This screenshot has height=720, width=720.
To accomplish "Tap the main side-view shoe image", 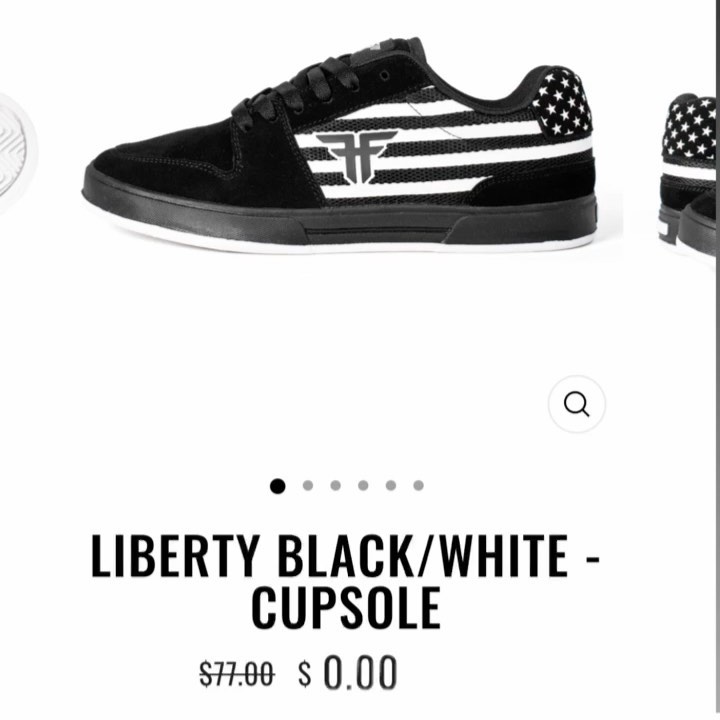I will tap(341, 145).
